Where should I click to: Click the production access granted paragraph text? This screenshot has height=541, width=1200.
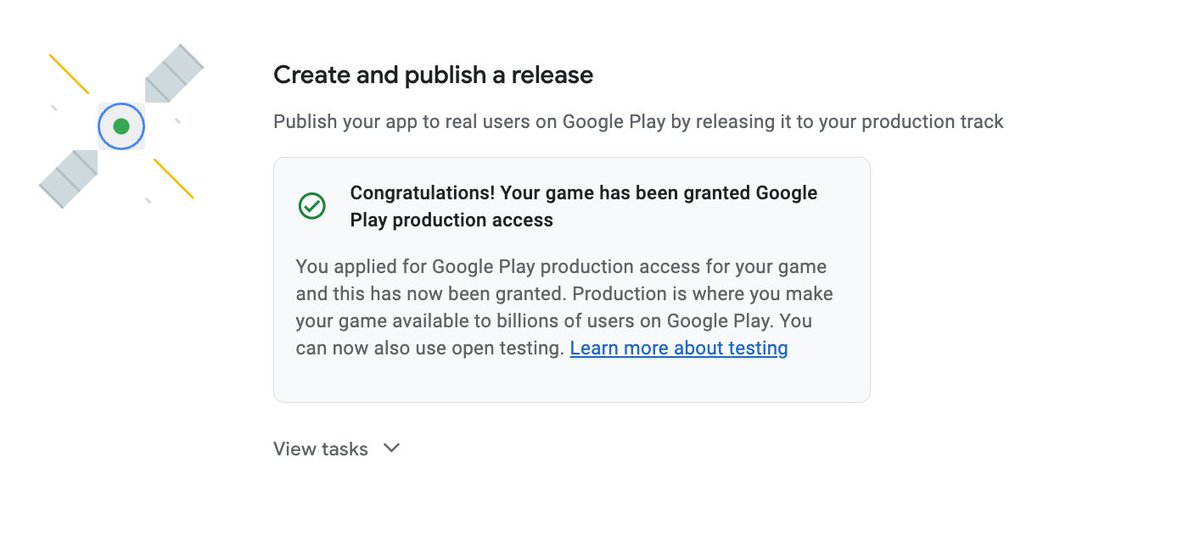pyautogui.click(x=564, y=308)
